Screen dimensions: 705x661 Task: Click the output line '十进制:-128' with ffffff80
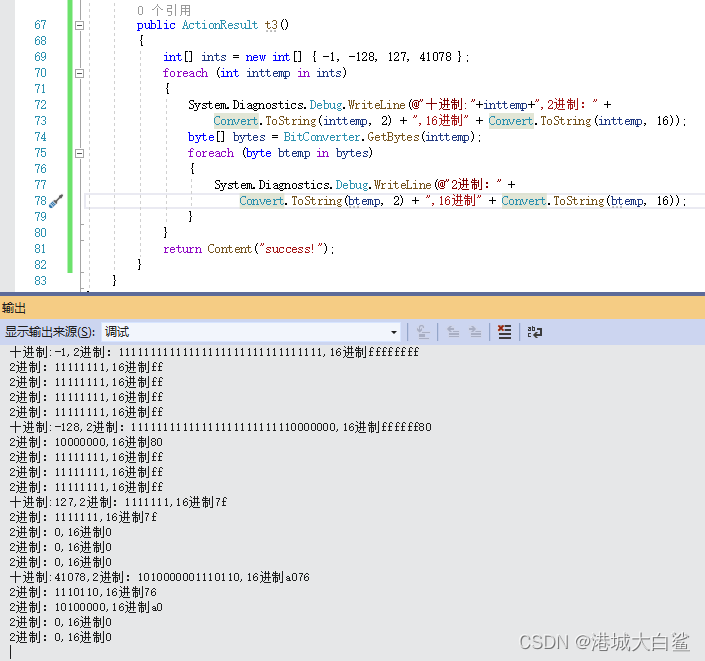[220, 427]
